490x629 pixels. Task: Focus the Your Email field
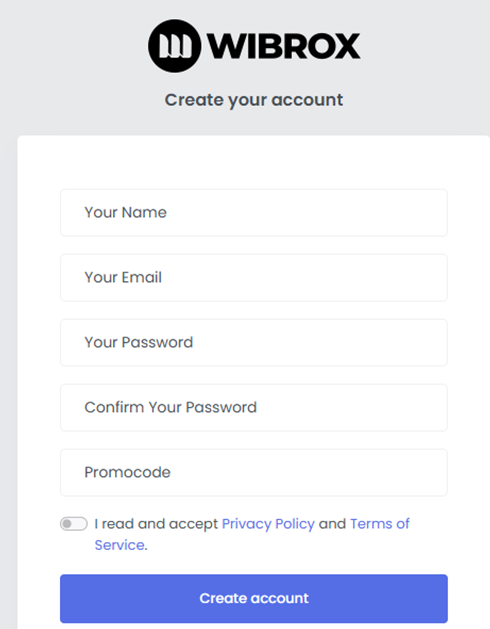click(254, 278)
